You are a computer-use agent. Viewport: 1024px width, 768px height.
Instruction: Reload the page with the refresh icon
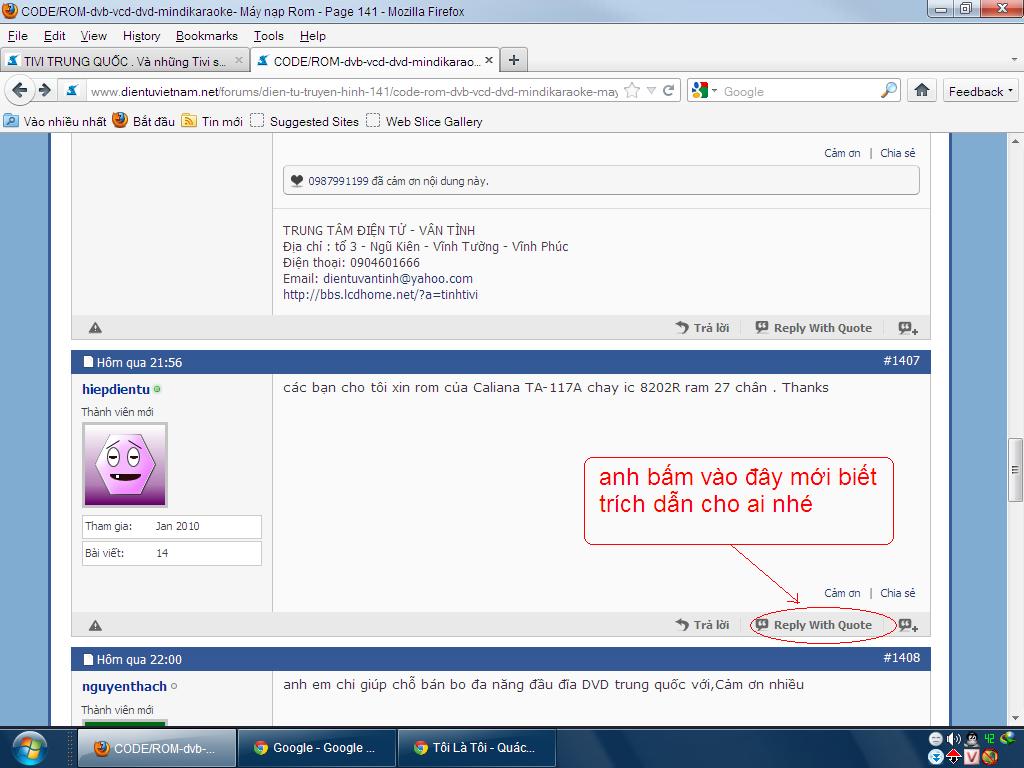[x=668, y=91]
